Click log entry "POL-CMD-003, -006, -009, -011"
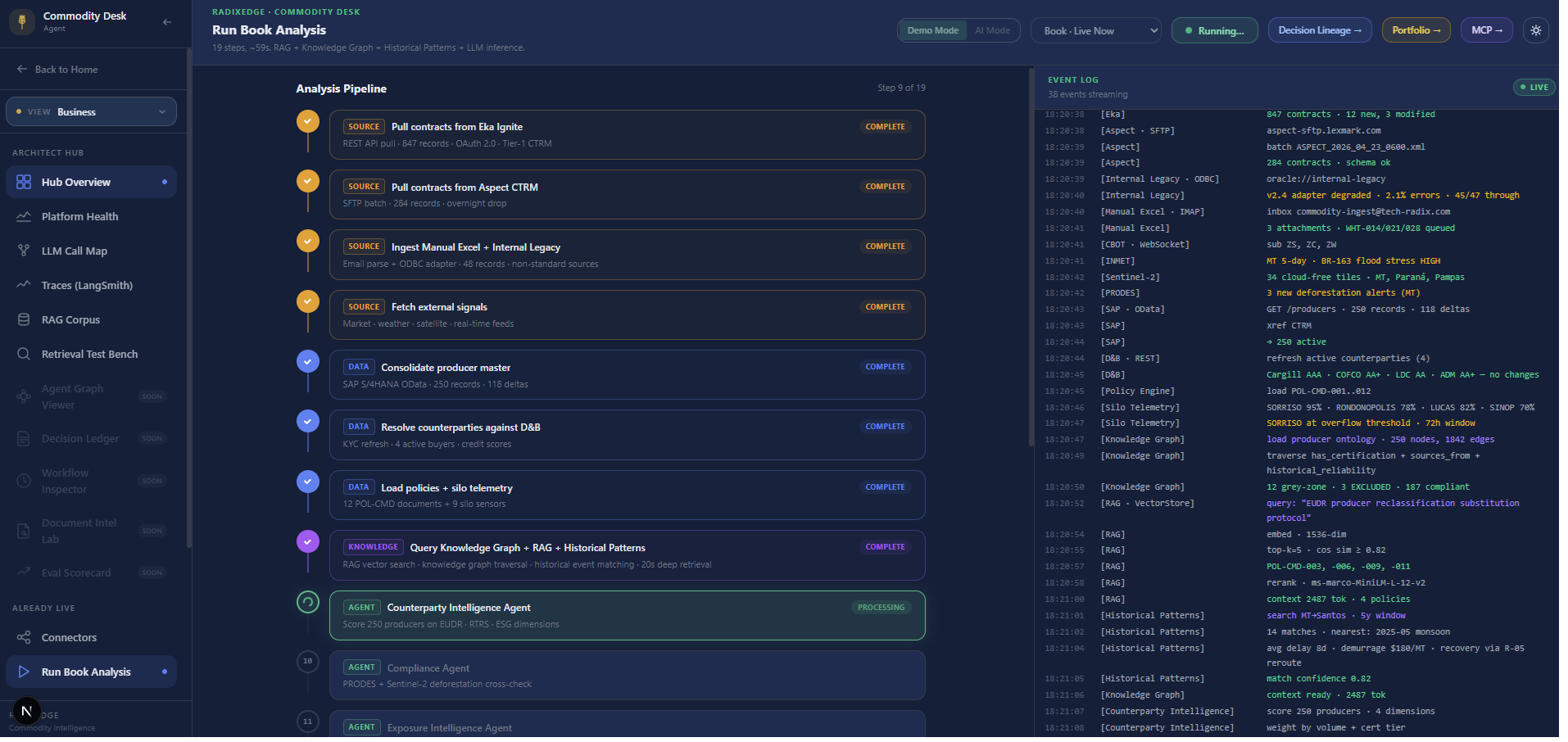Image resolution: width=1568 pixels, height=742 pixels. [x=1339, y=567]
